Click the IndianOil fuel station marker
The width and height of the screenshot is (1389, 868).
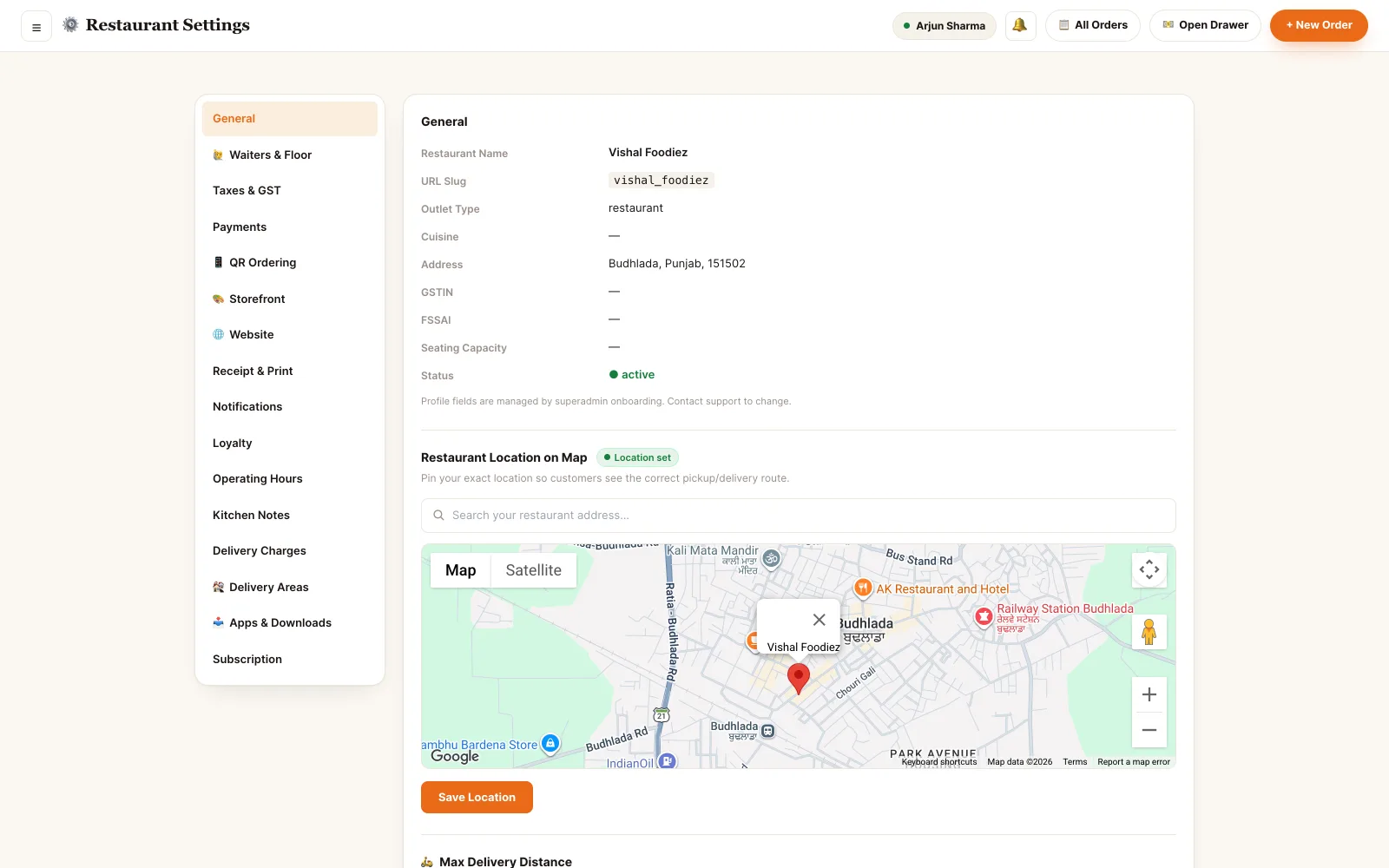(667, 761)
